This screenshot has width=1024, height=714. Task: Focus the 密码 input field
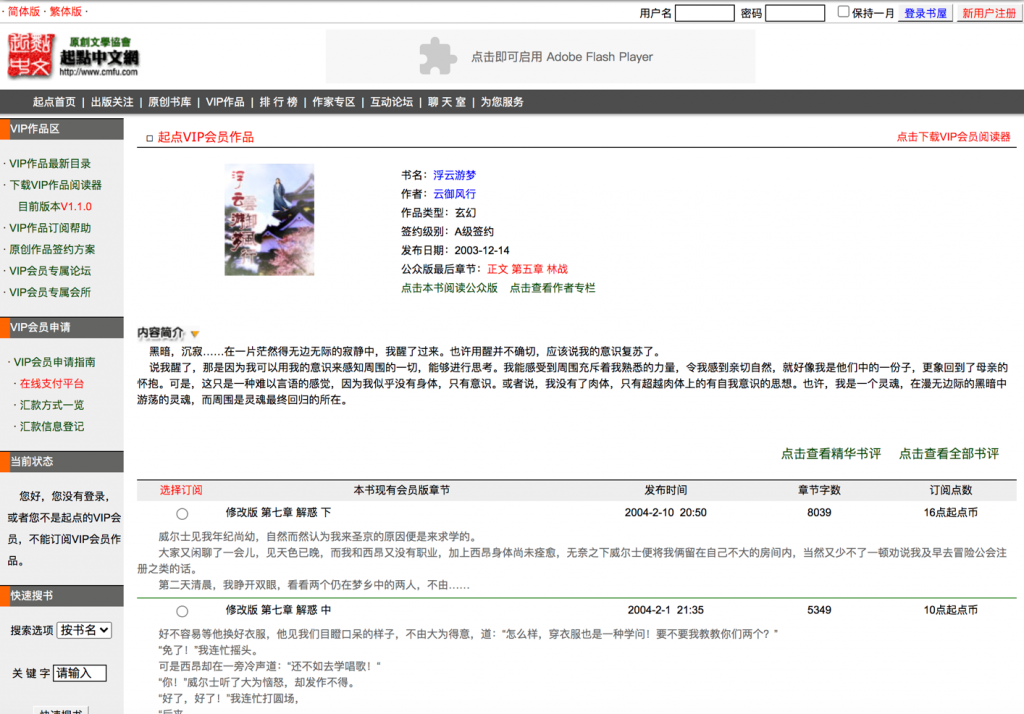795,13
